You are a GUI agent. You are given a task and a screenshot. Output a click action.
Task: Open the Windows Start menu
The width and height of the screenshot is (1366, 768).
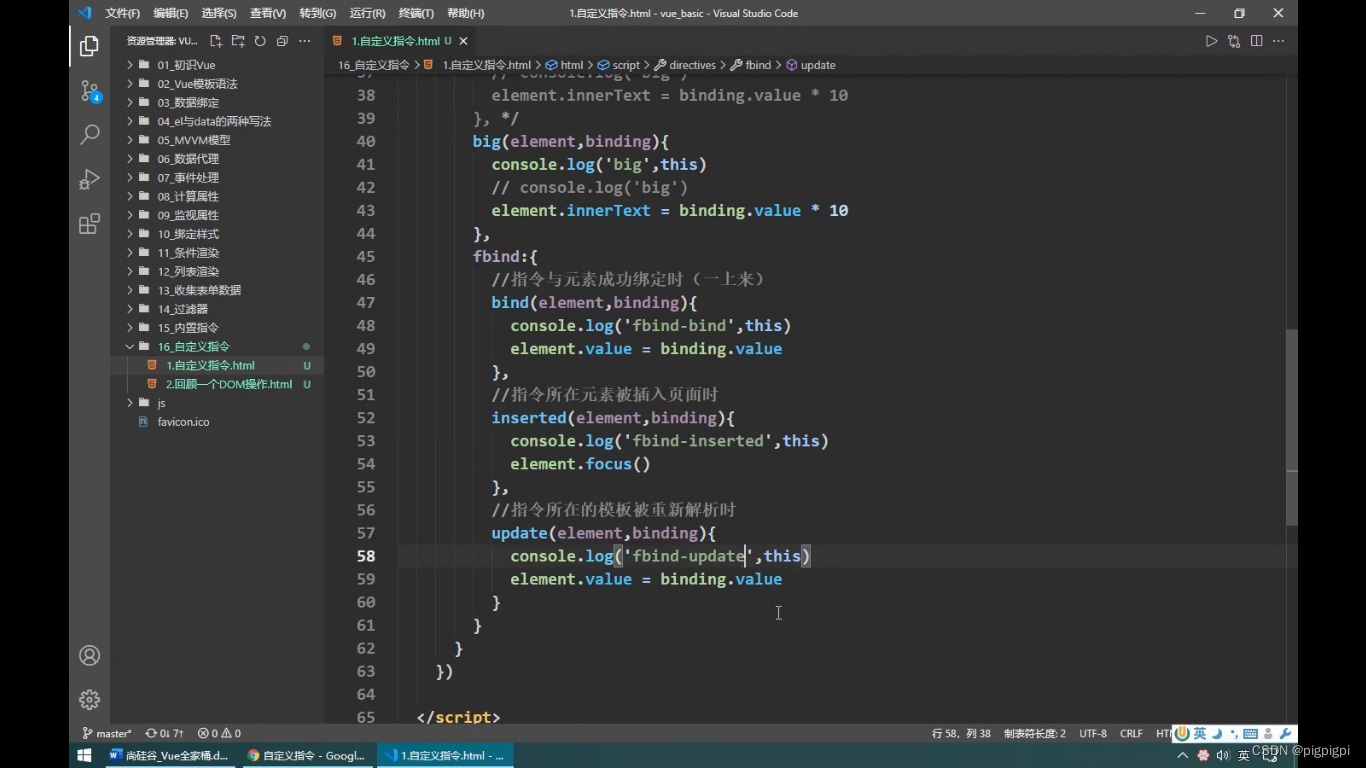84,755
